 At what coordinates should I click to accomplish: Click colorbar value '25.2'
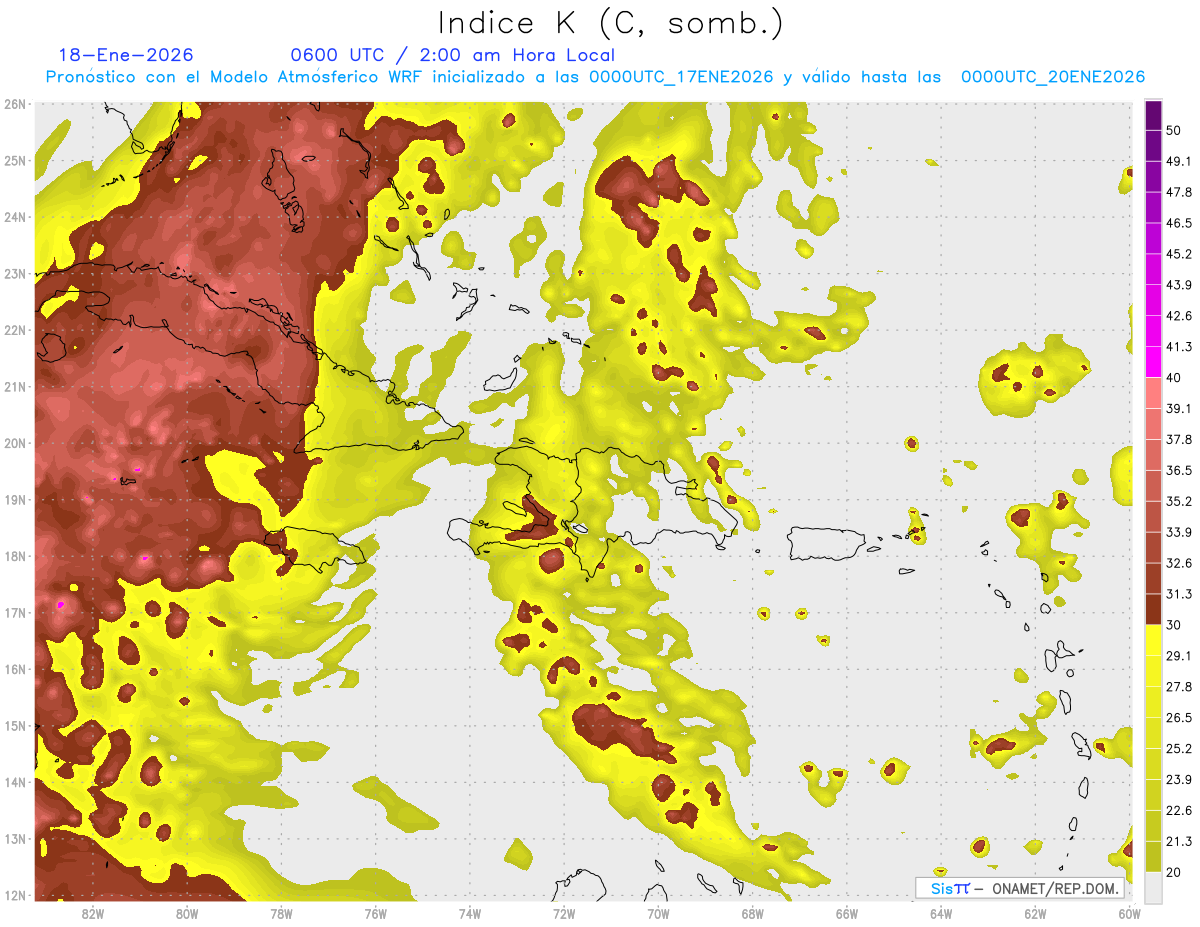[x=1179, y=749]
